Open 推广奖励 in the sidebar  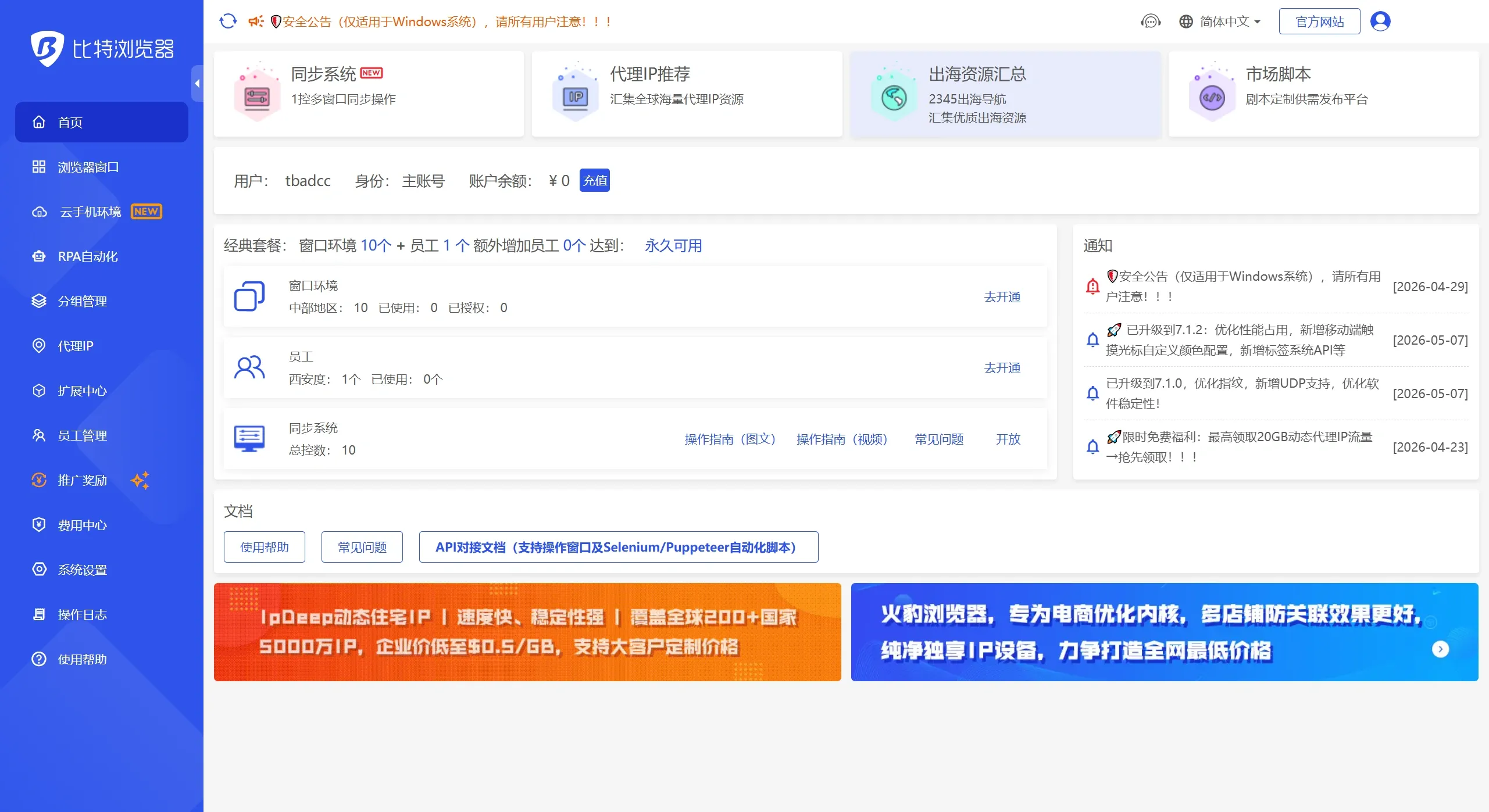coord(102,480)
